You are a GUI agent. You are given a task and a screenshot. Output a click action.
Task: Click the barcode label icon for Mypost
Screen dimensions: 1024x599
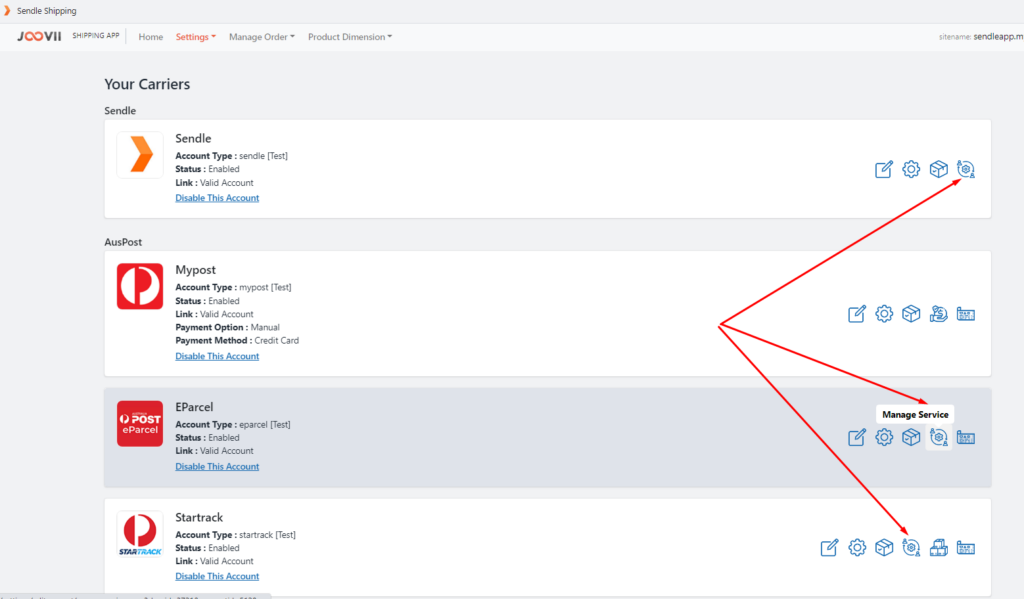966,314
